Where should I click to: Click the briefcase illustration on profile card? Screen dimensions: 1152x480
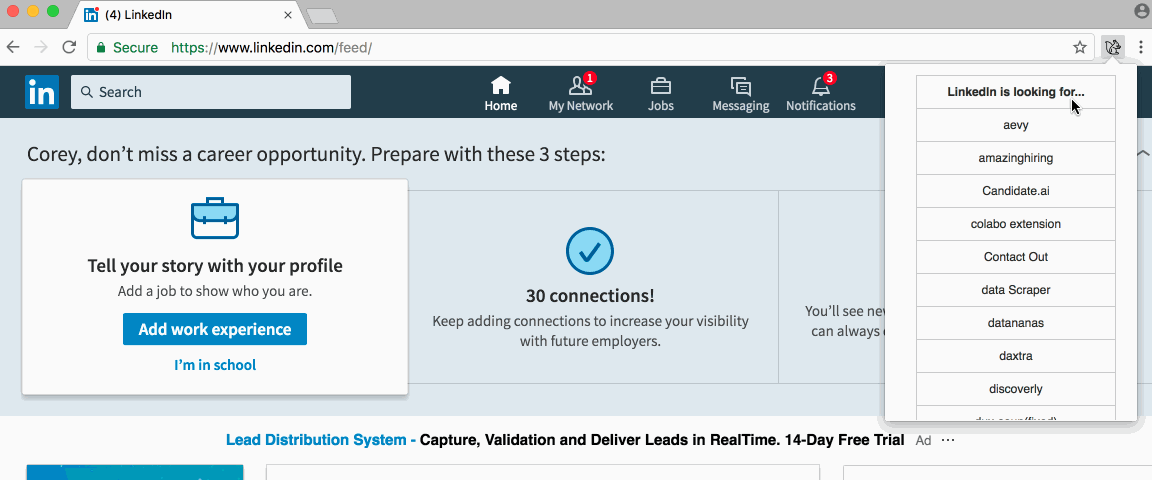click(x=215, y=218)
